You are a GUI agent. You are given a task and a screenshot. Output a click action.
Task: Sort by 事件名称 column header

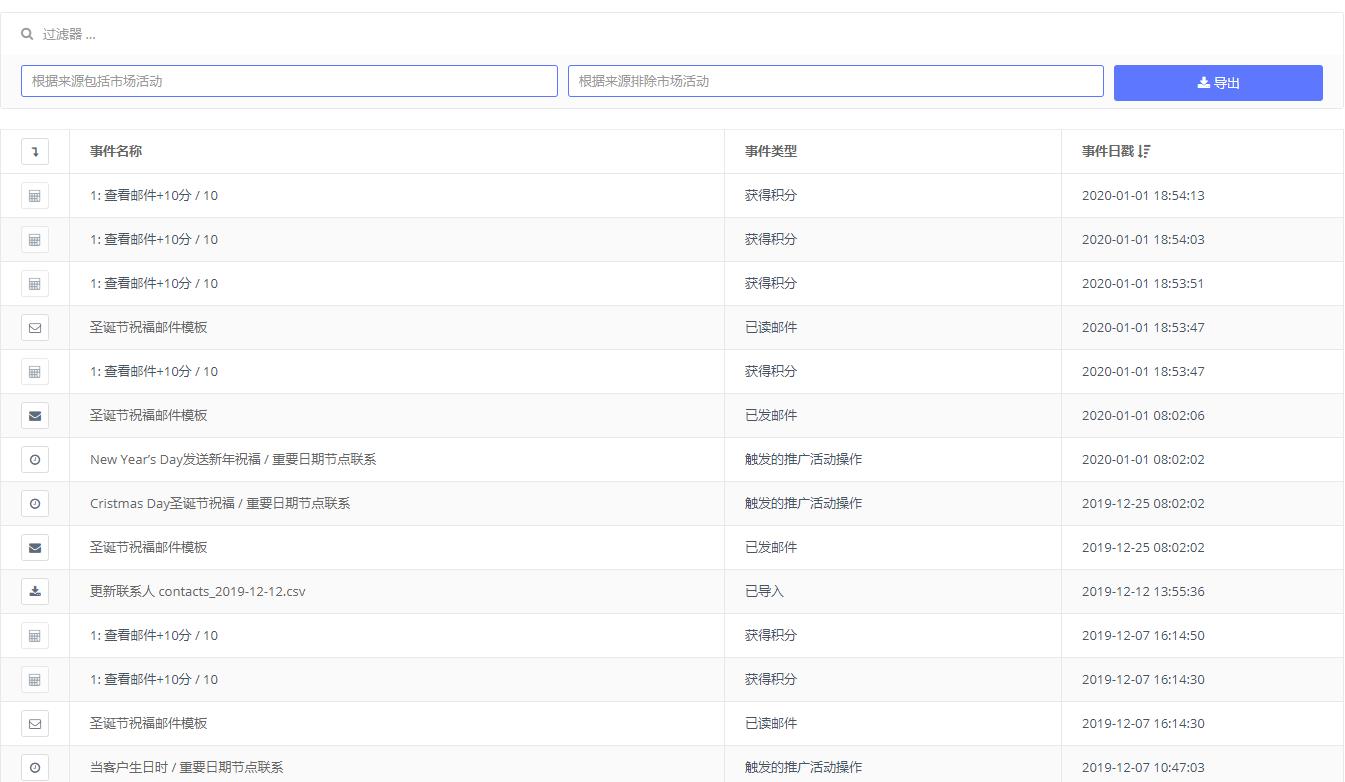tap(116, 152)
